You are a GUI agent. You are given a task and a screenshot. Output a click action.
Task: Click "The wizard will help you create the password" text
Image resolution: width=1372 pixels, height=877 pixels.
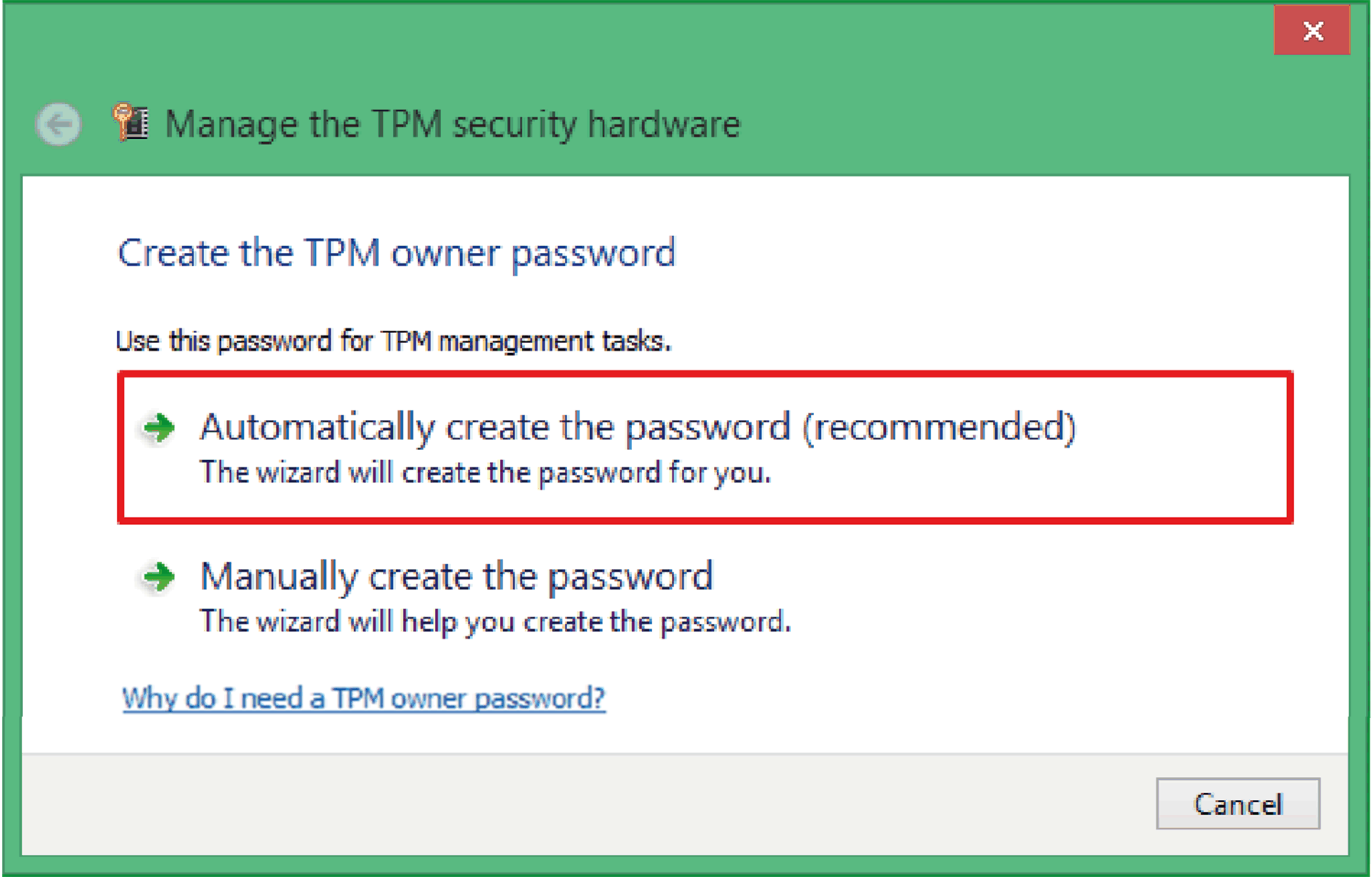(x=495, y=622)
